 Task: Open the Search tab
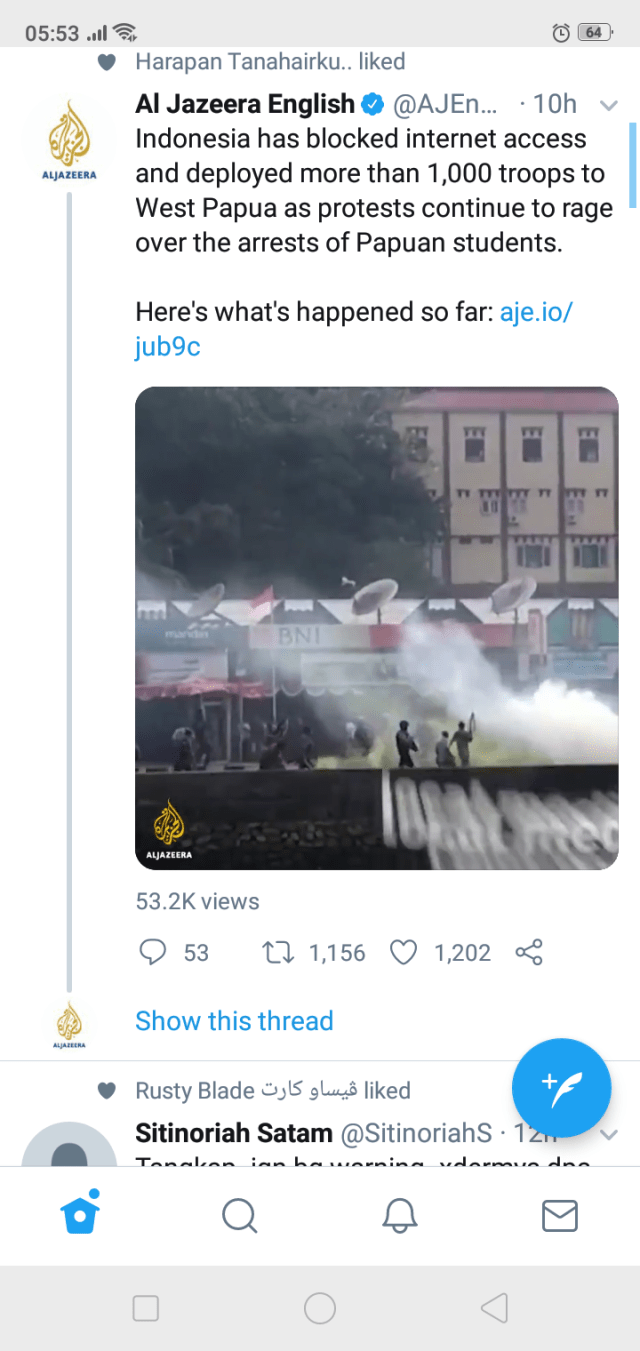tap(240, 1215)
